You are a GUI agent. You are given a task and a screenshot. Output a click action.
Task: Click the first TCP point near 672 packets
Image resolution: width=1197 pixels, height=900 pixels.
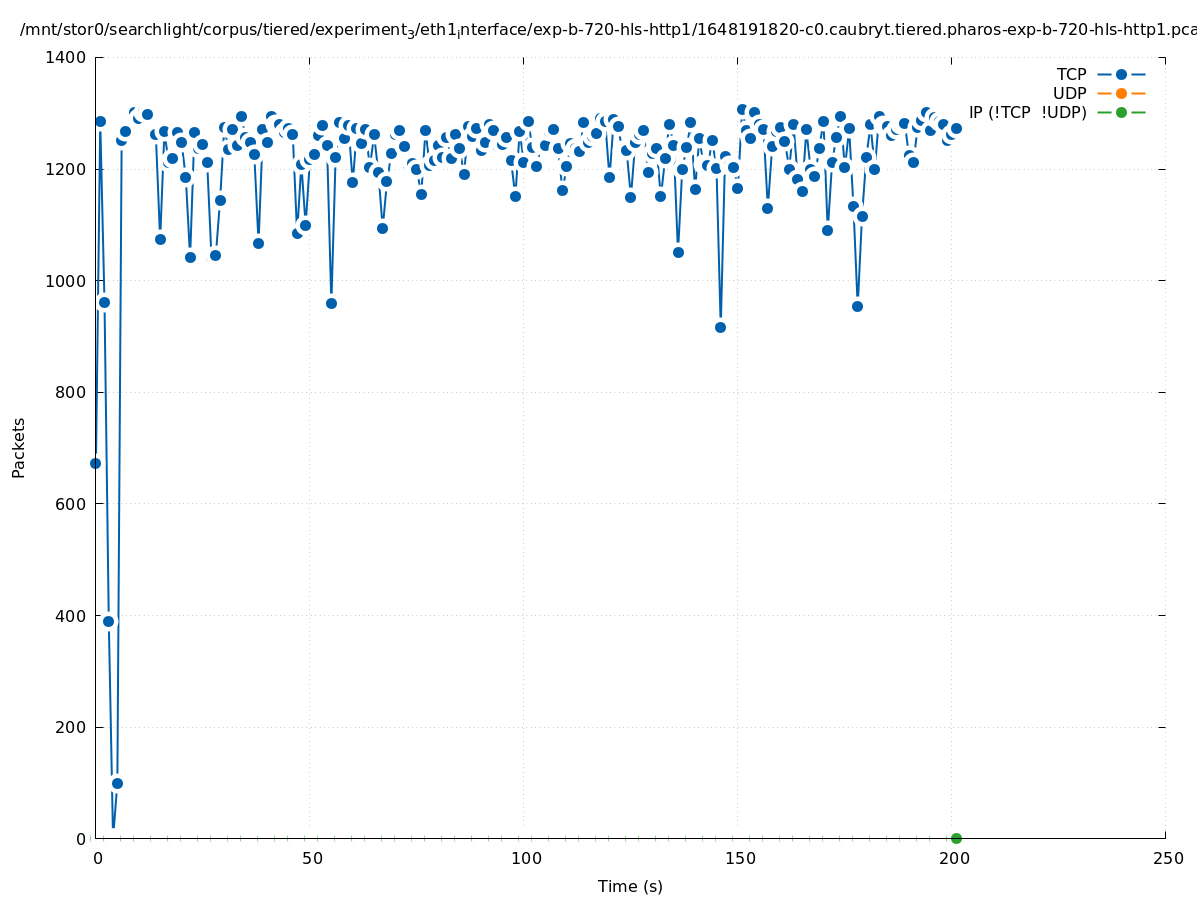tap(96, 463)
